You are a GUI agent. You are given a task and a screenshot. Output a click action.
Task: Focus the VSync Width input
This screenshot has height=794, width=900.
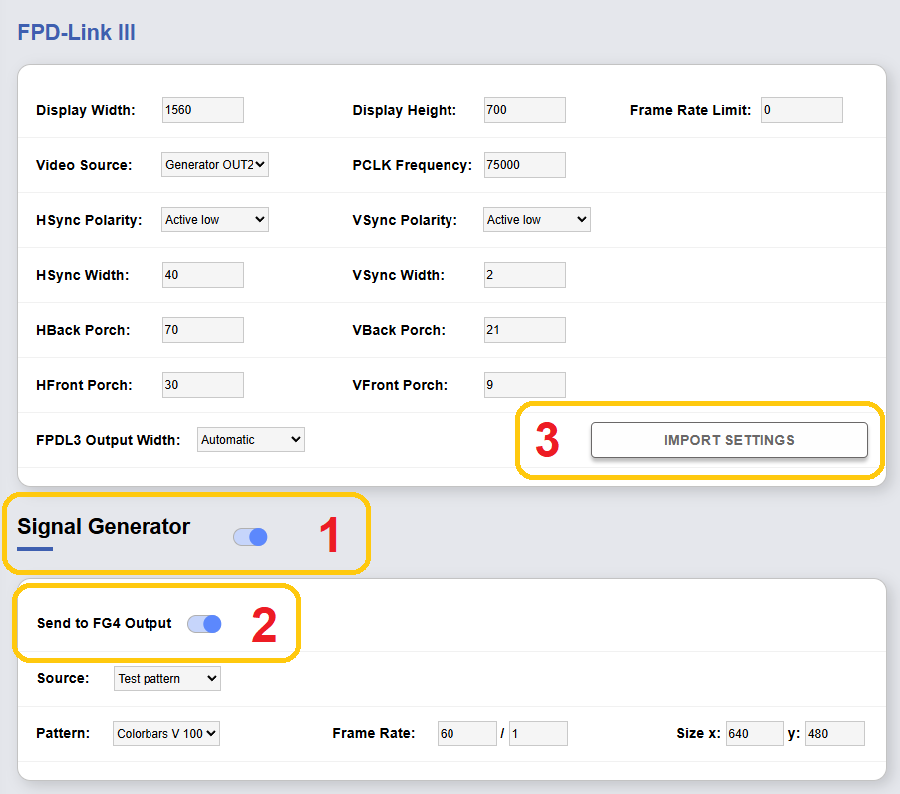point(524,275)
